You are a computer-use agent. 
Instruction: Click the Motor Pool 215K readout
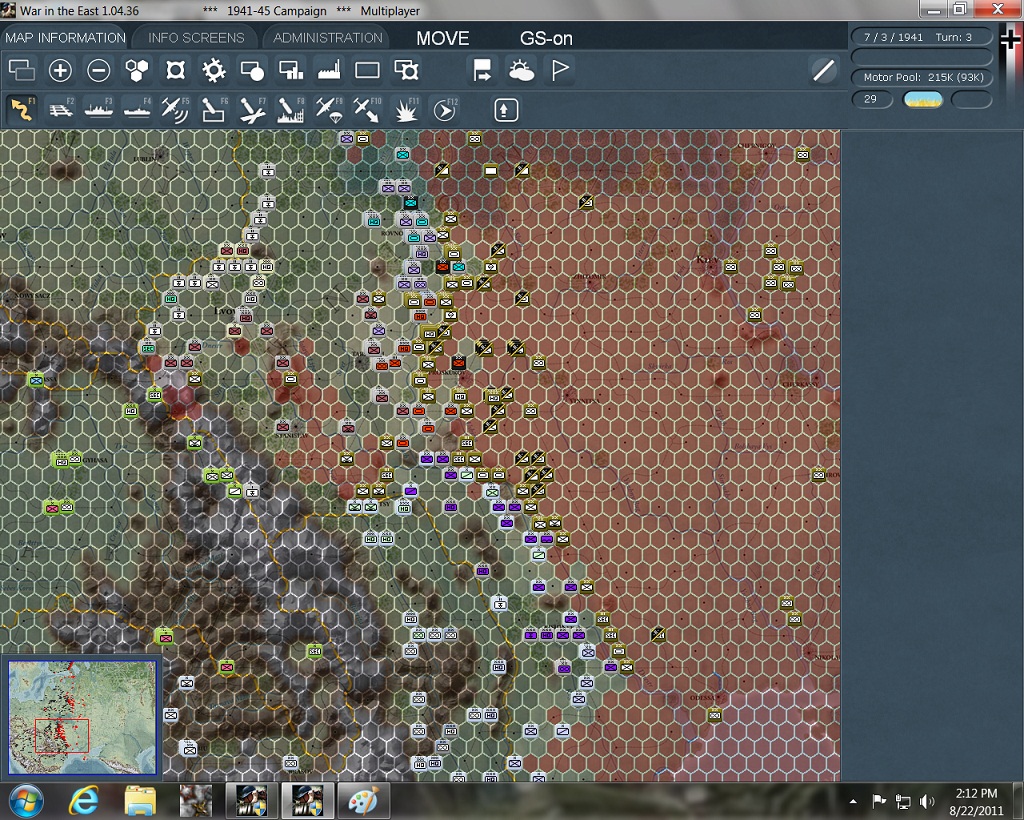tap(921, 77)
